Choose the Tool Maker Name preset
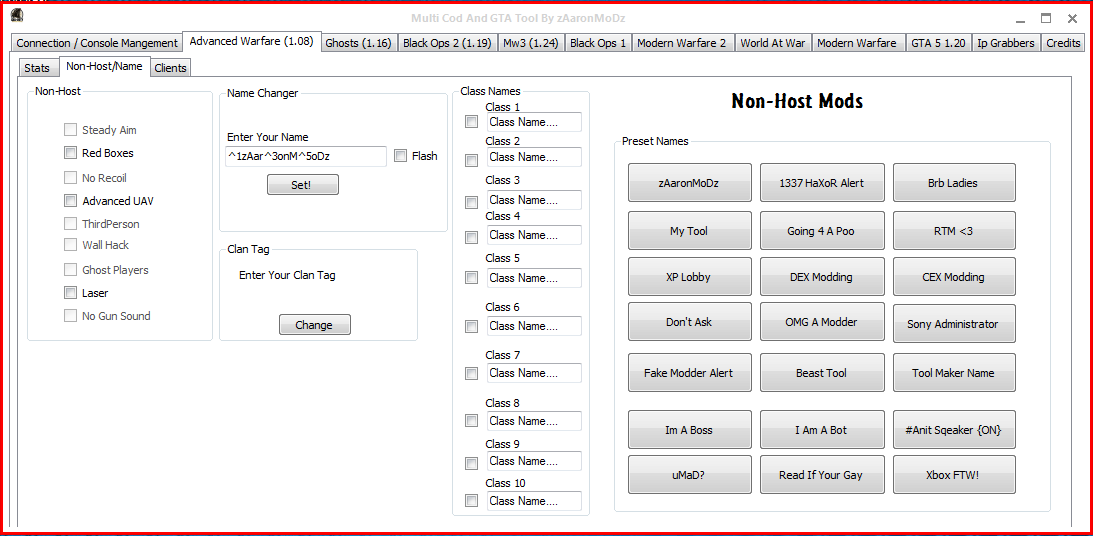The width and height of the screenshot is (1093, 536). 954,373
